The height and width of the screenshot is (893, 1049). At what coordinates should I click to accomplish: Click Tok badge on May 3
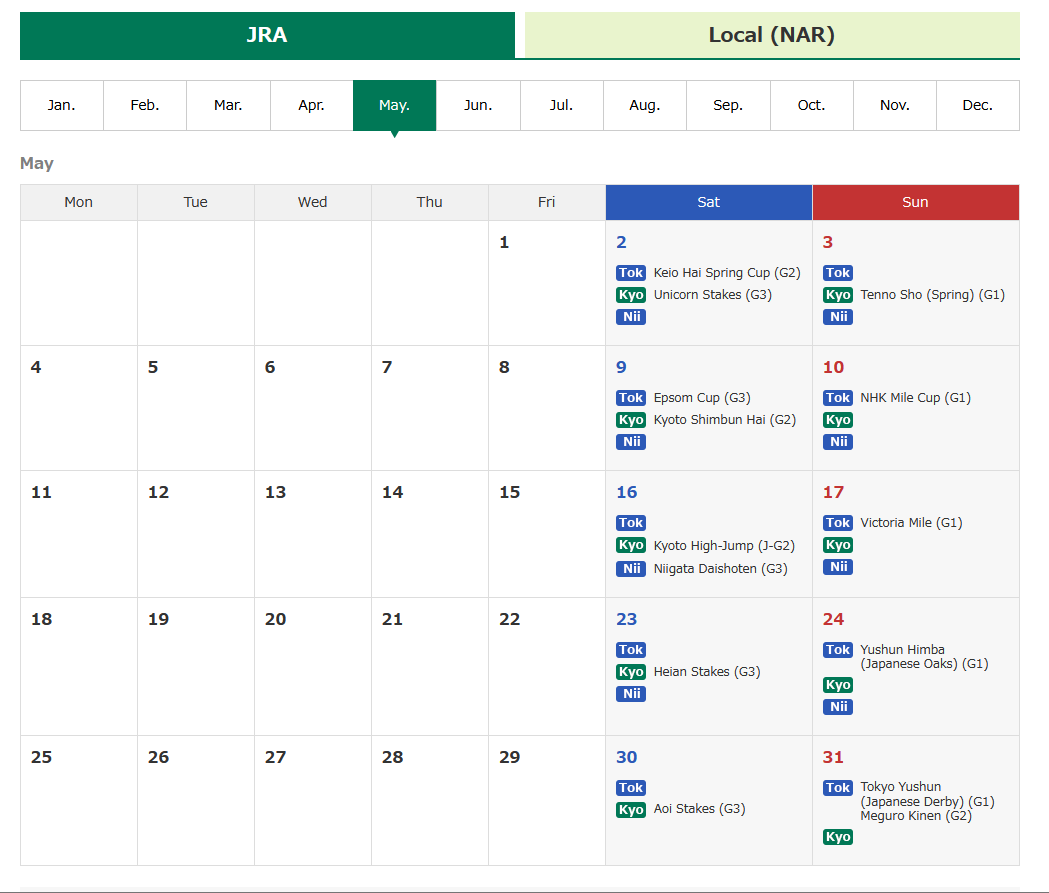point(838,273)
